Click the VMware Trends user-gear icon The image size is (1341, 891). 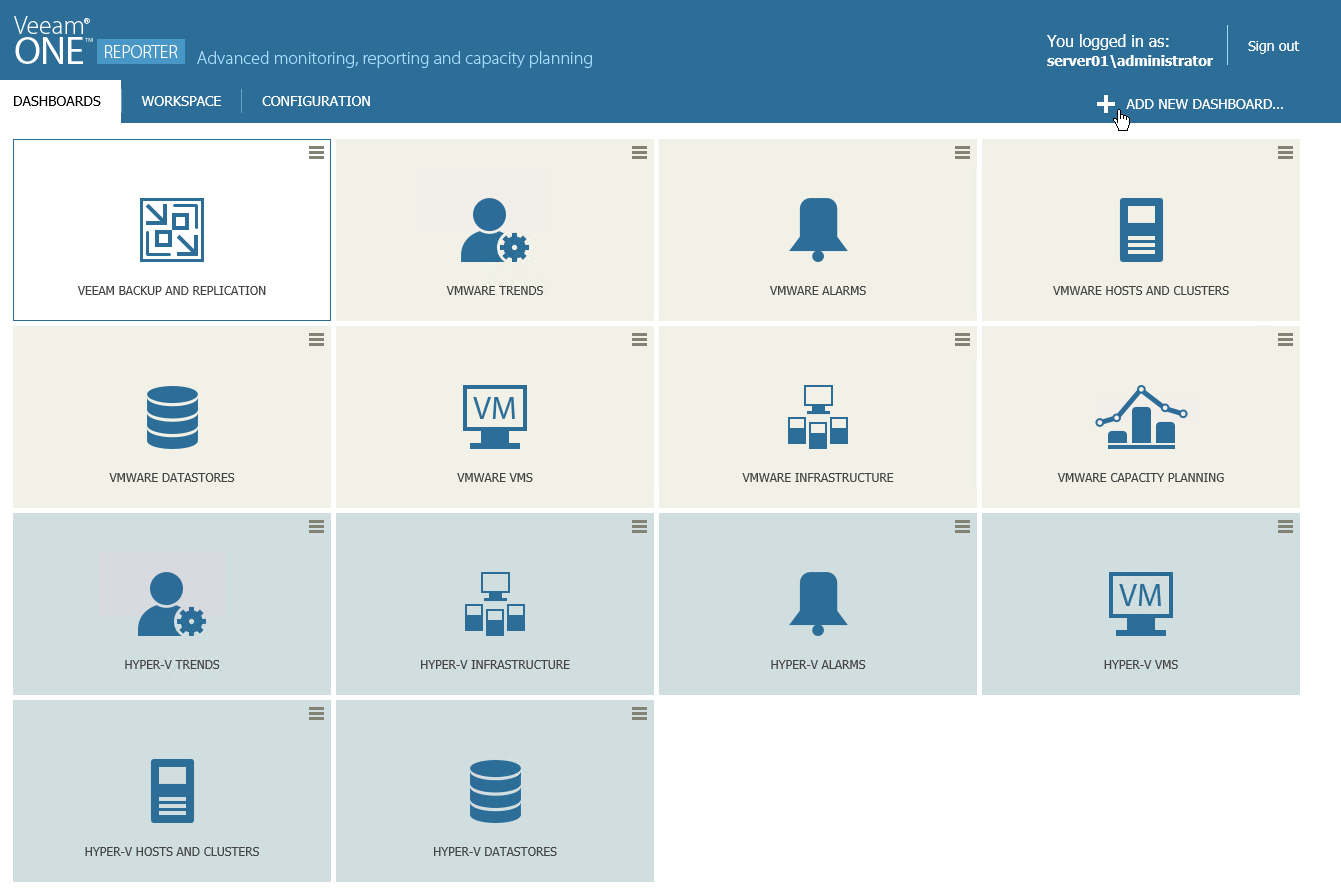495,230
